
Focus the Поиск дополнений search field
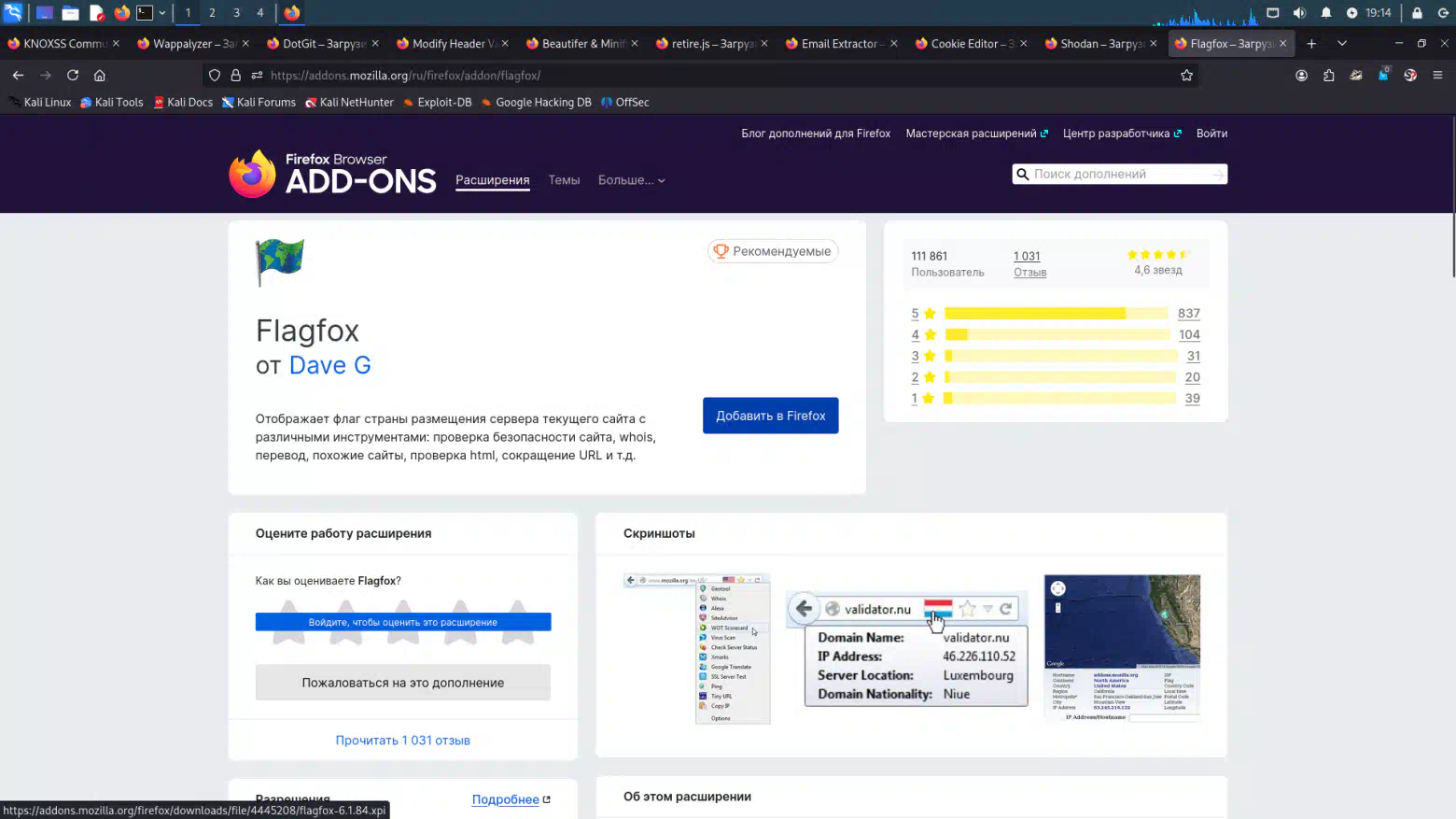tap(1119, 175)
